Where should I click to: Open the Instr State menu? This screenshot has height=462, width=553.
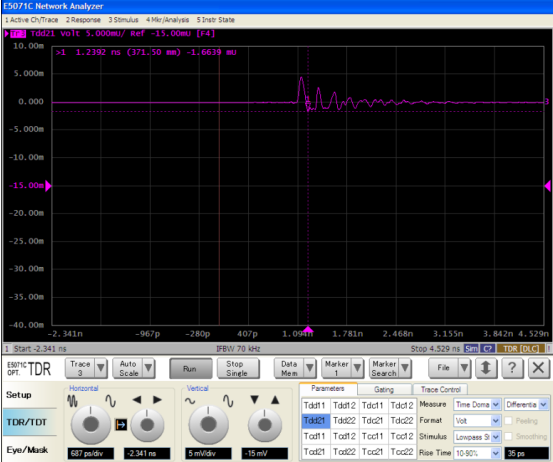tap(215, 20)
